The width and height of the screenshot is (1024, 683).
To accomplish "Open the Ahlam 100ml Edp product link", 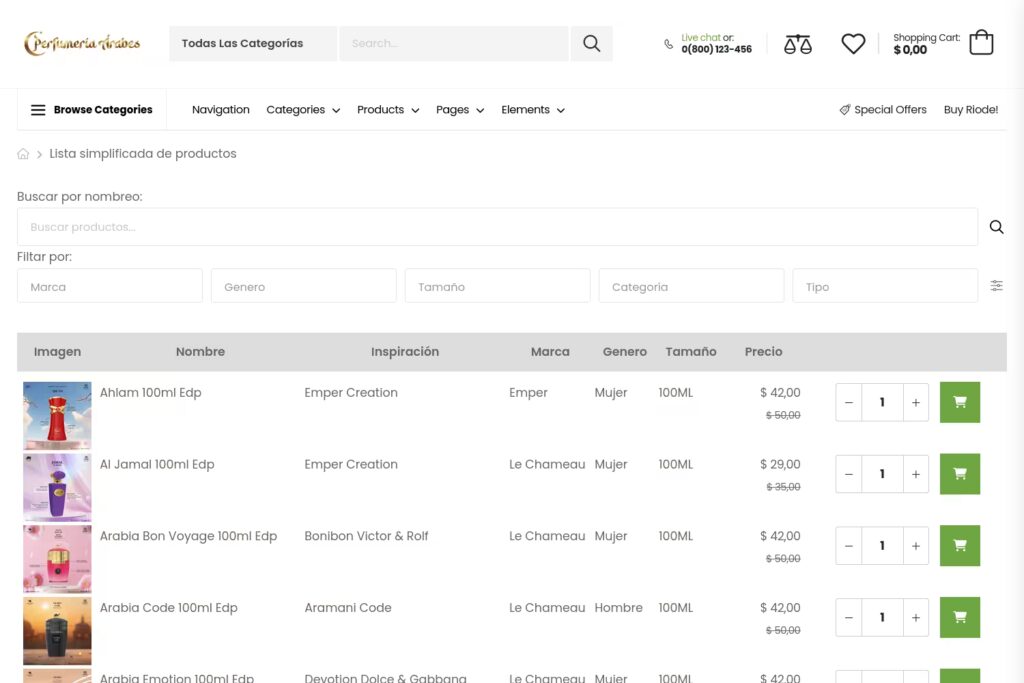I will 150,392.
